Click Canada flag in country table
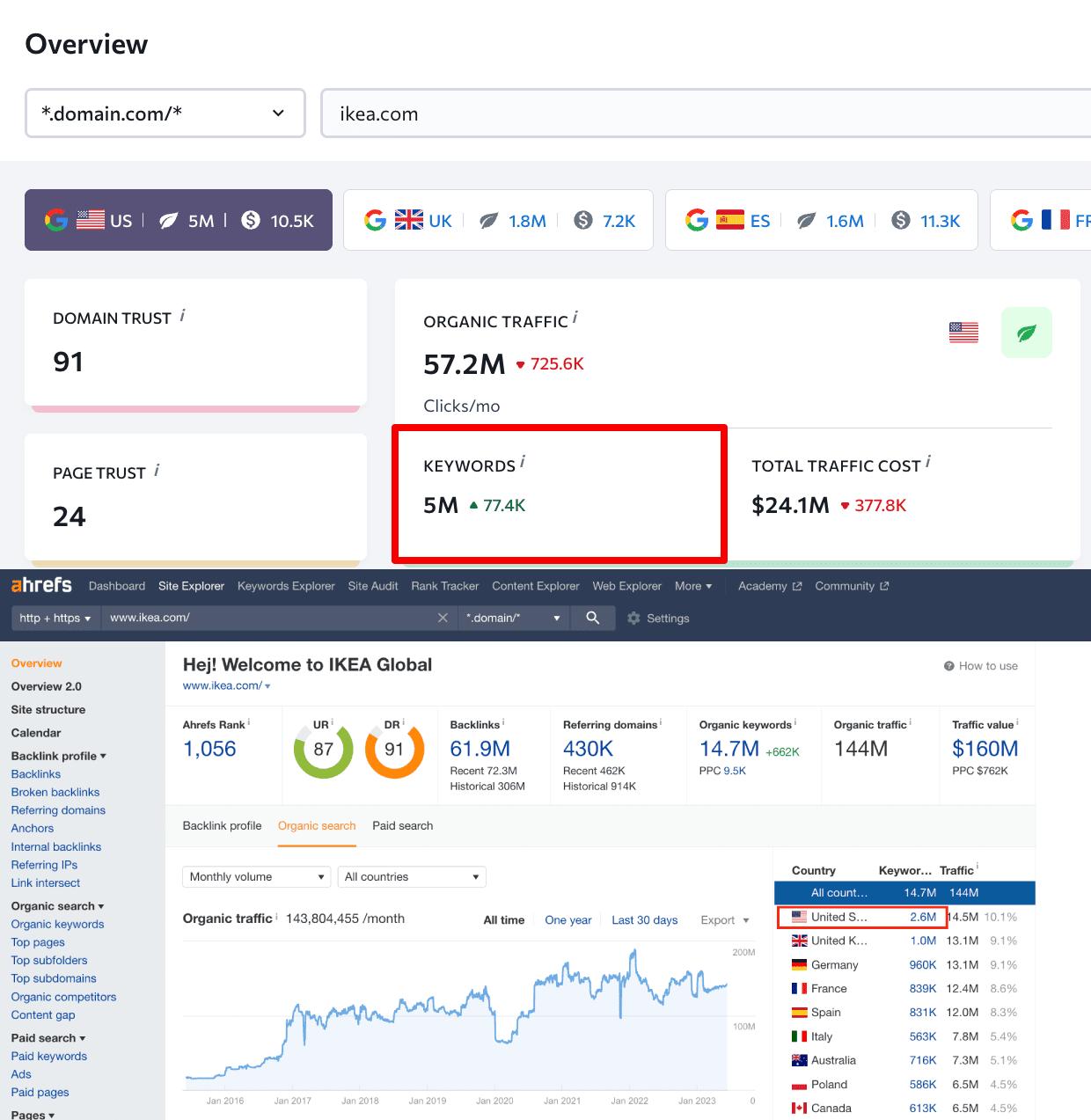 tap(799, 1109)
